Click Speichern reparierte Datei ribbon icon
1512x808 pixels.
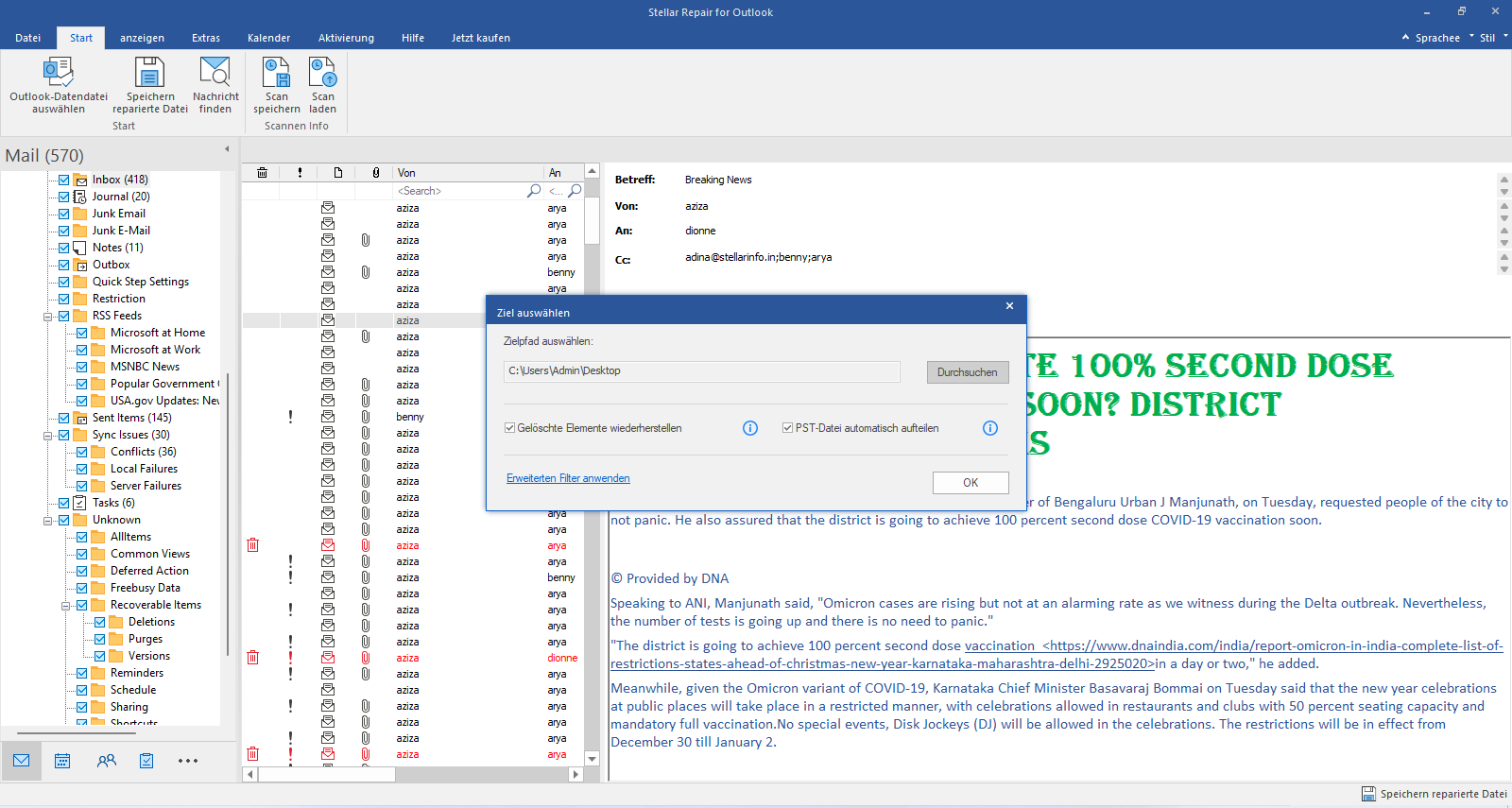tap(149, 72)
